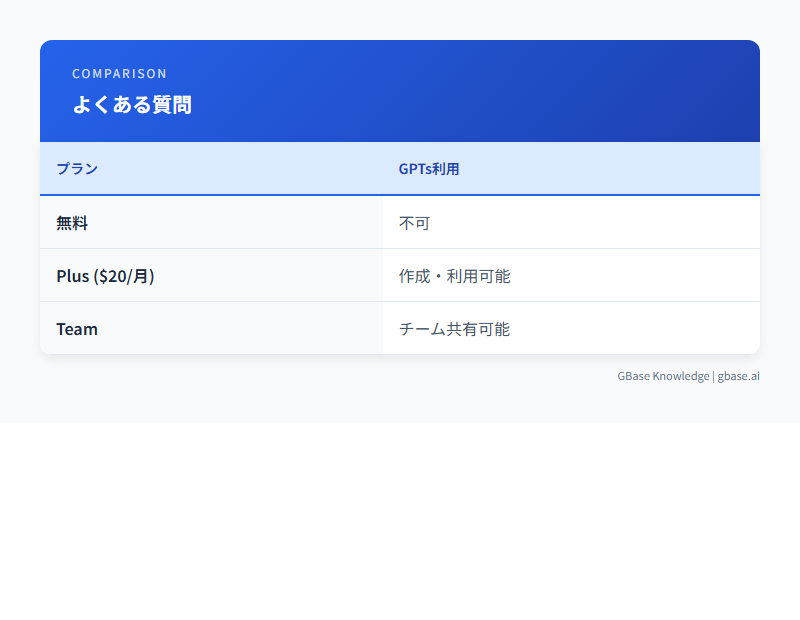Click the チーム共有可能 cell text
The width and height of the screenshot is (800, 620).
[453, 328]
